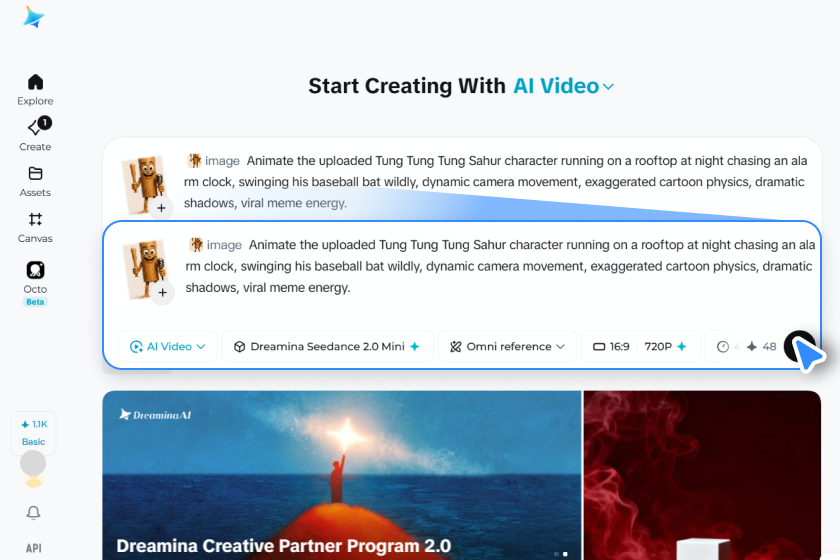
Task: Add another reference image in the blue-outlined prompt box
Action: 162,293
